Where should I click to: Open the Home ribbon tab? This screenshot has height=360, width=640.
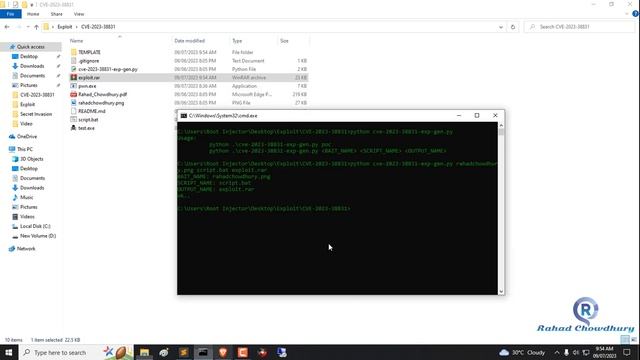click(x=33, y=14)
